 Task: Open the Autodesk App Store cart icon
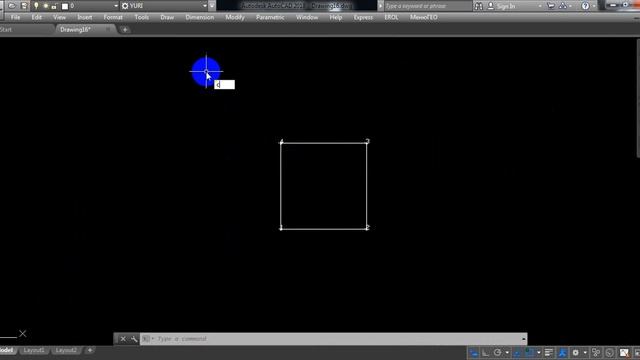pyautogui.click(x=551, y=6)
